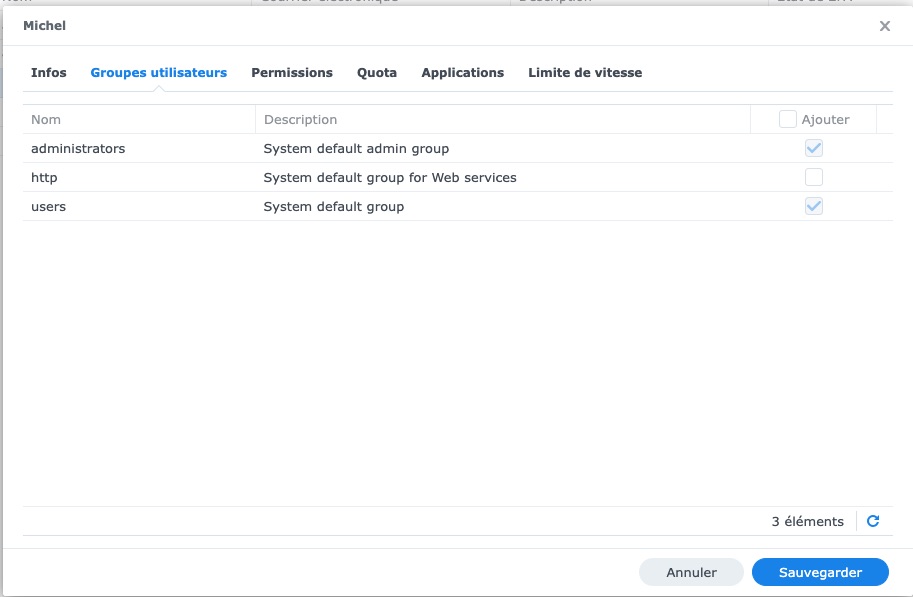Enable the http group checkbox
The width and height of the screenshot is (913, 597).
tap(814, 177)
